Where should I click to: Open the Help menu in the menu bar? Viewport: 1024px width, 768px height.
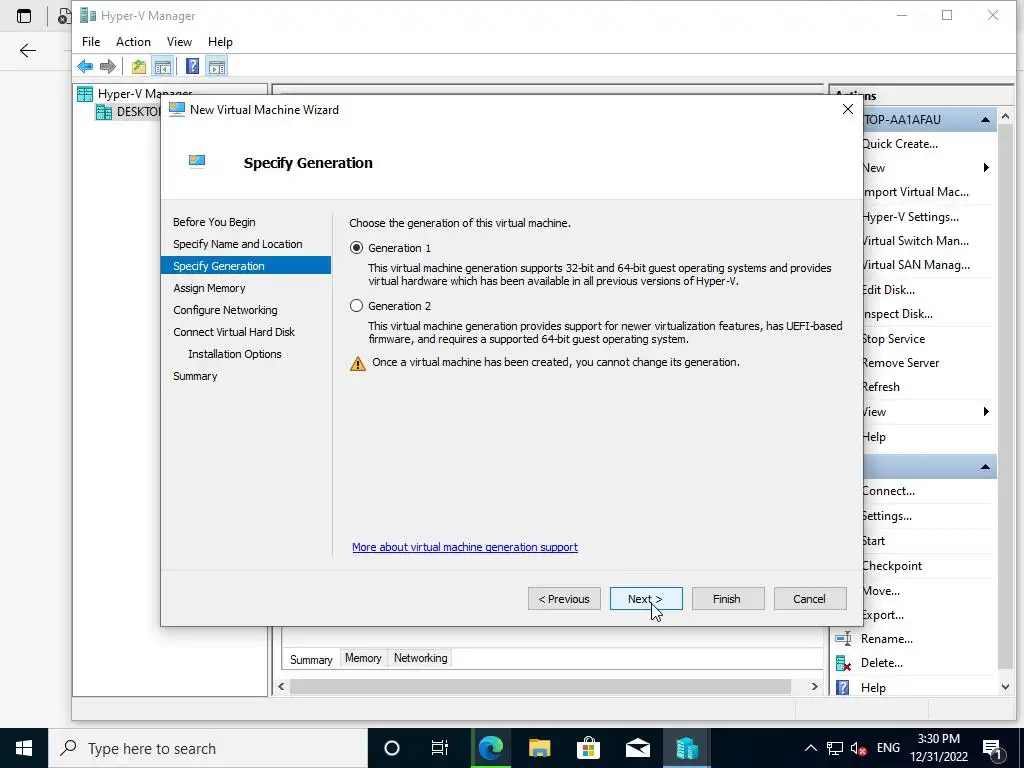[220, 42]
